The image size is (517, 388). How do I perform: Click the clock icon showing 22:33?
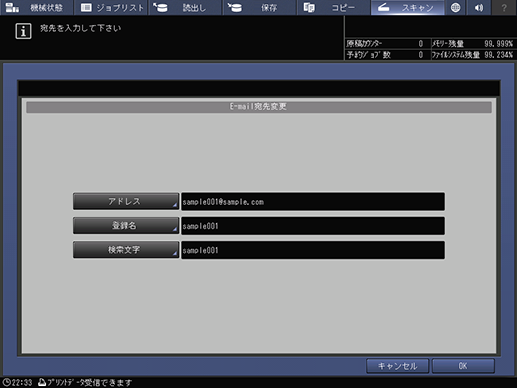(6, 382)
